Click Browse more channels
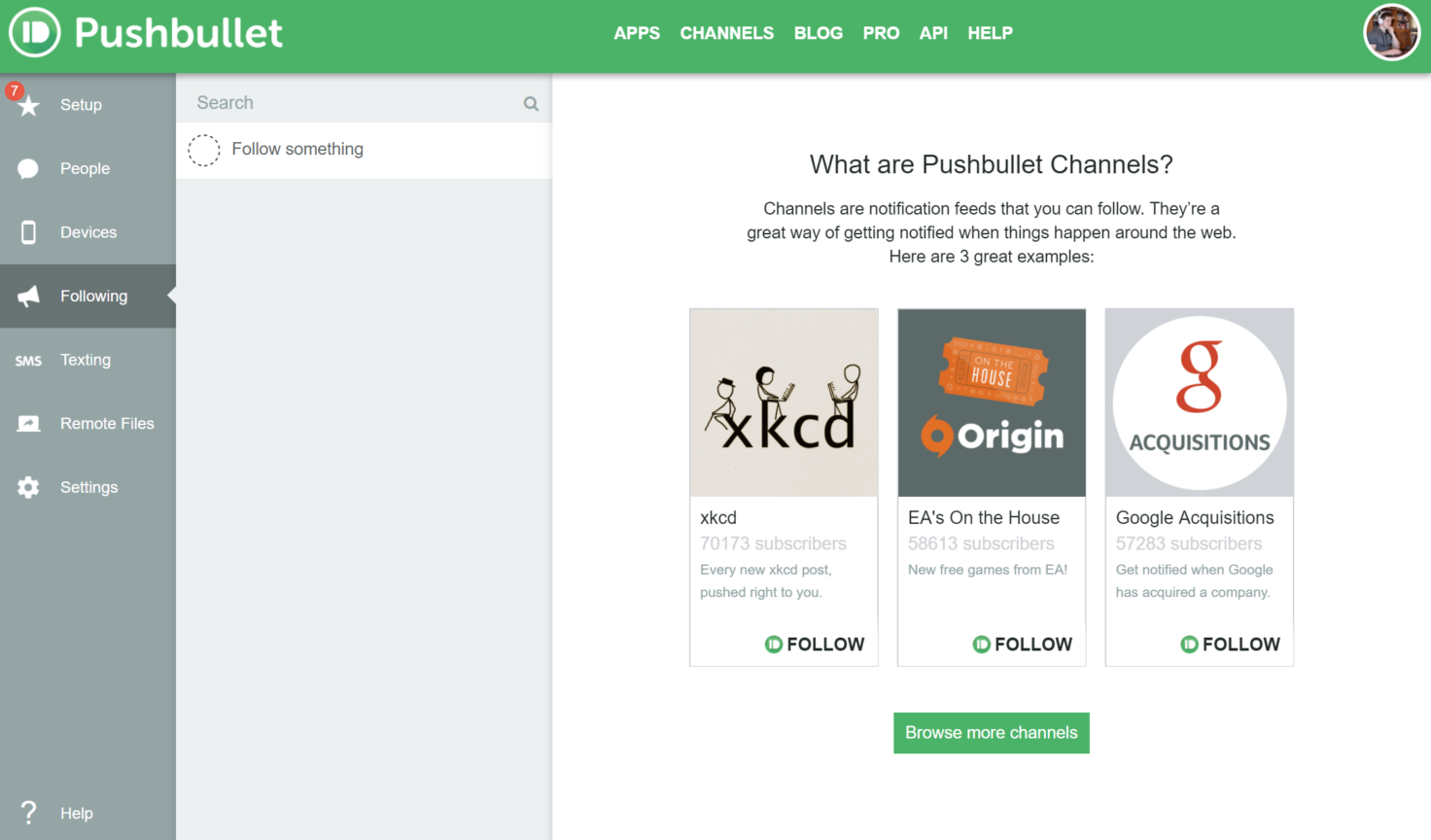The width and height of the screenshot is (1431, 840). 991,732
